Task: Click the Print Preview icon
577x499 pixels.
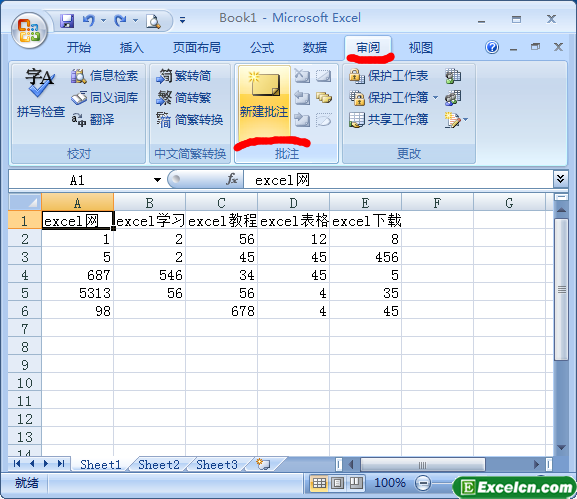Action: 153,21
